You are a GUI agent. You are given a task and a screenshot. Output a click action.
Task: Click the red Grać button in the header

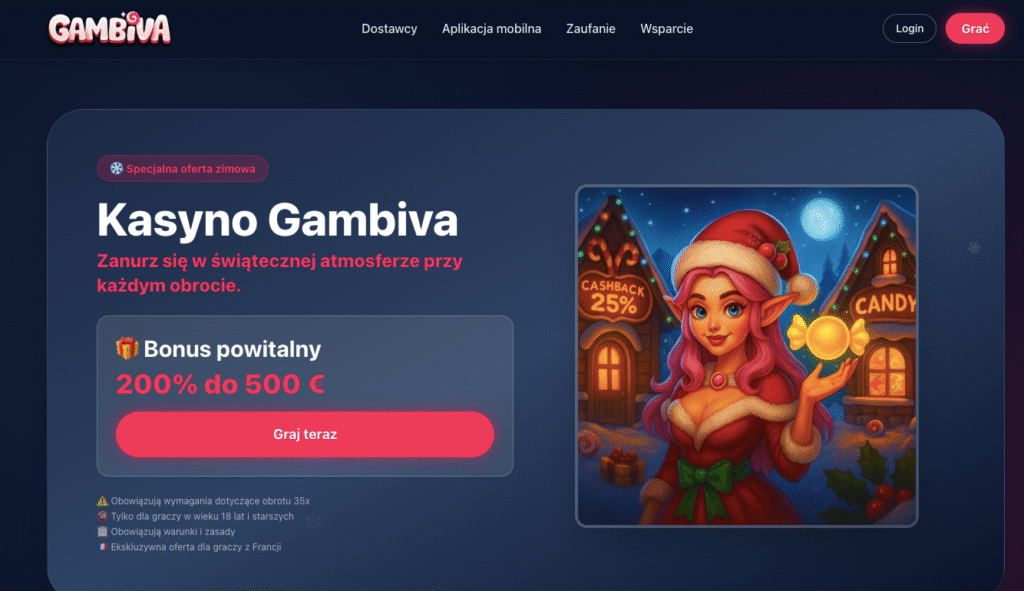[x=975, y=29]
